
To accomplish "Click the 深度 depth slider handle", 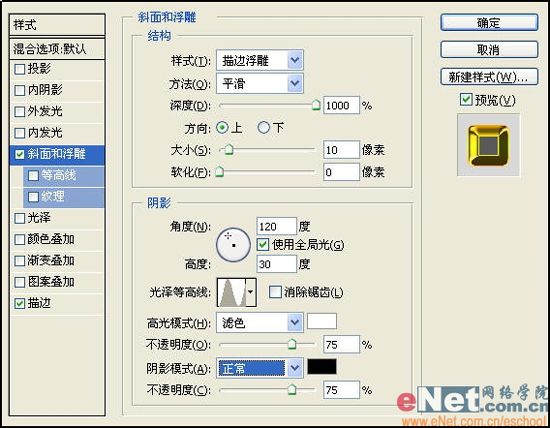I will [316, 105].
